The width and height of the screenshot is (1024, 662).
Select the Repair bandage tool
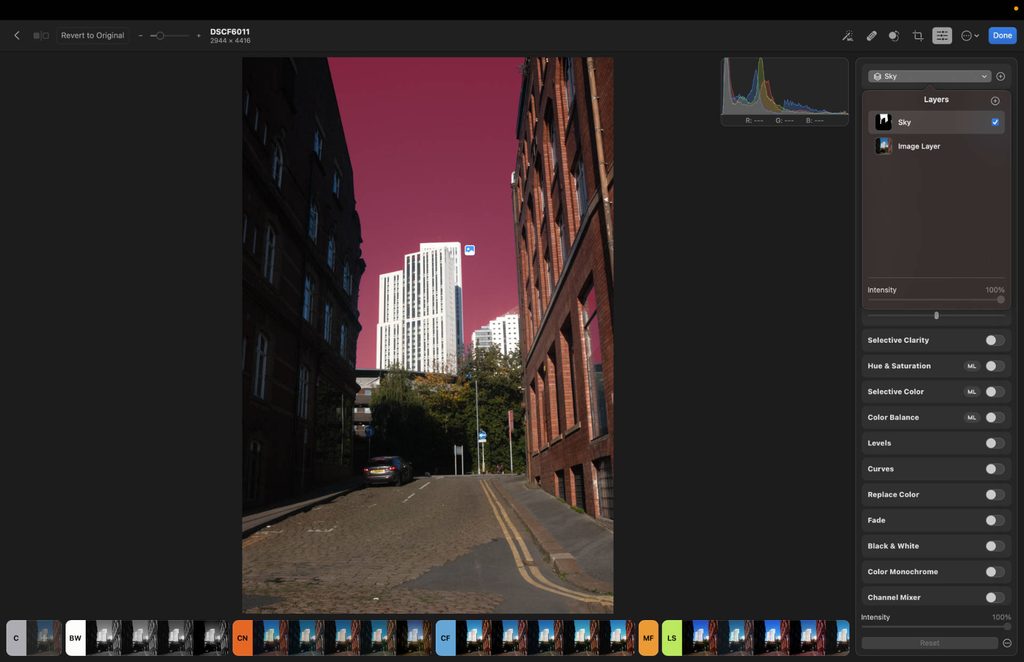tap(871, 36)
